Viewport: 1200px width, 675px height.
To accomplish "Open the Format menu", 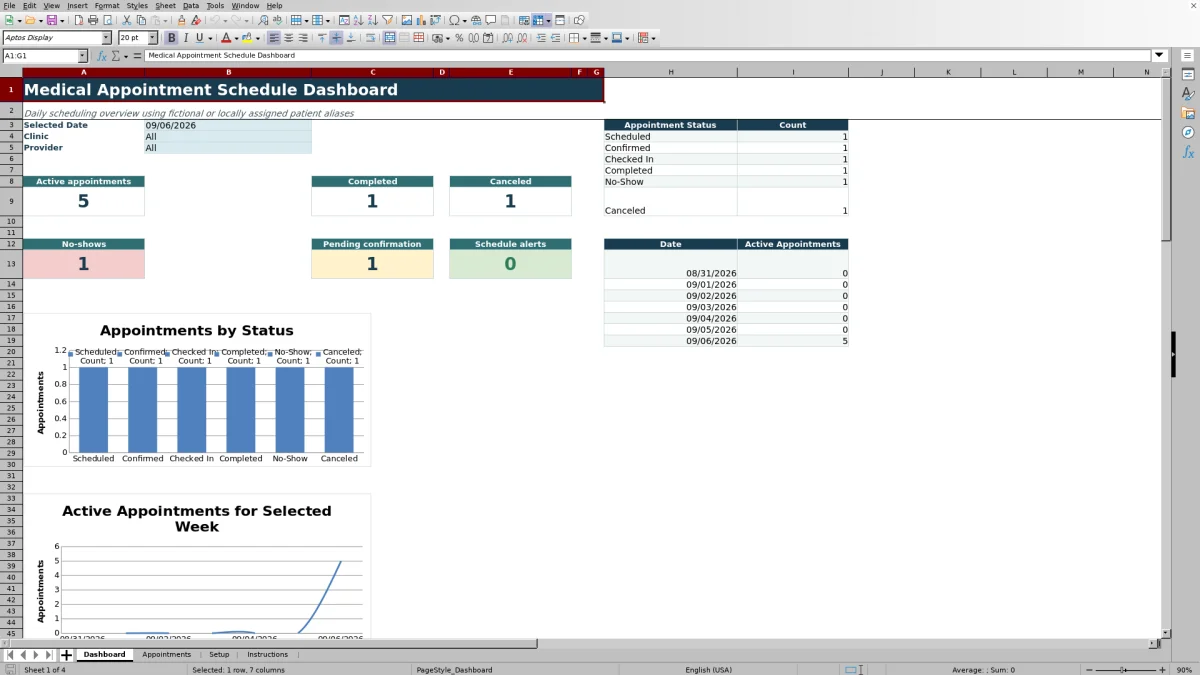I will pyautogui.click(x=107, y=5).
